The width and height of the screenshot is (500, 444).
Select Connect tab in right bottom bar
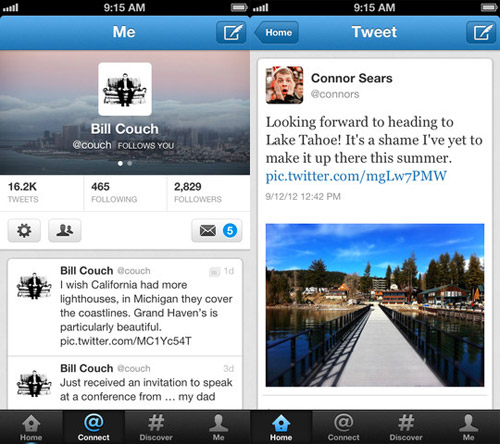coord(343,427)
